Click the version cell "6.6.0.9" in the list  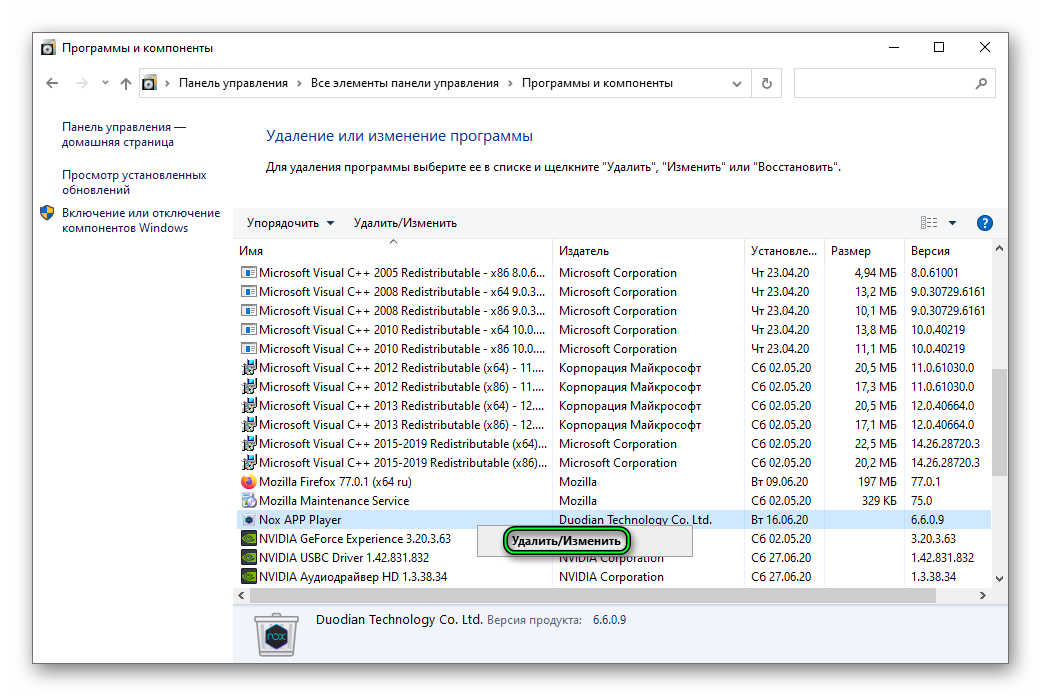(927, 520)
